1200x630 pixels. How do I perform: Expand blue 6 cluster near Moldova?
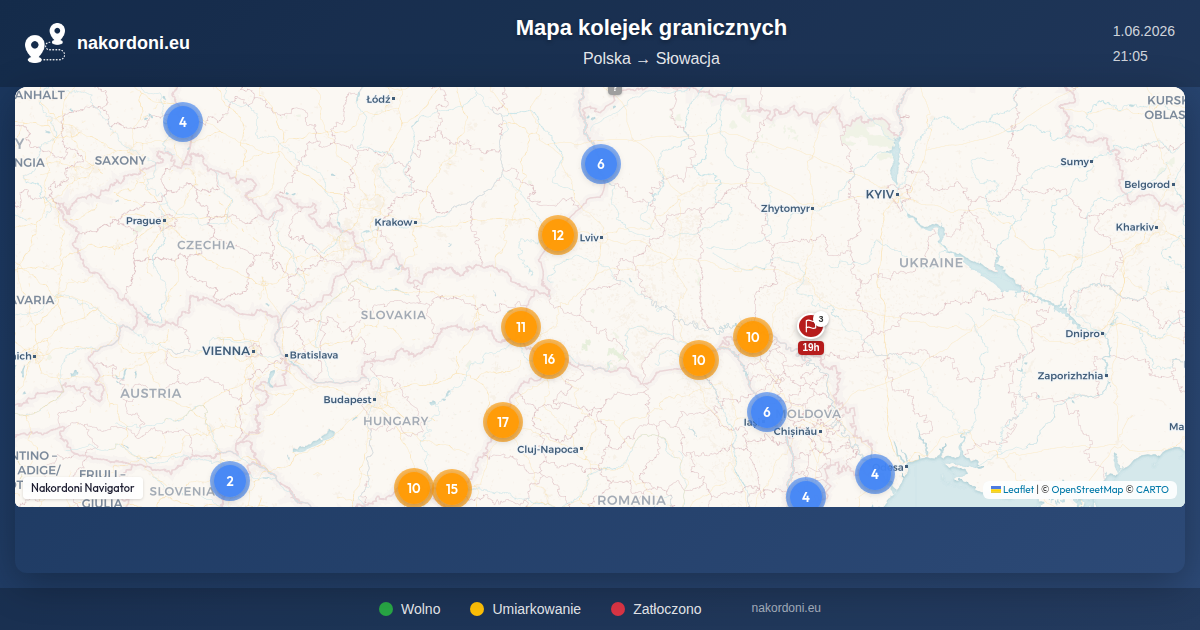[767, 412]
